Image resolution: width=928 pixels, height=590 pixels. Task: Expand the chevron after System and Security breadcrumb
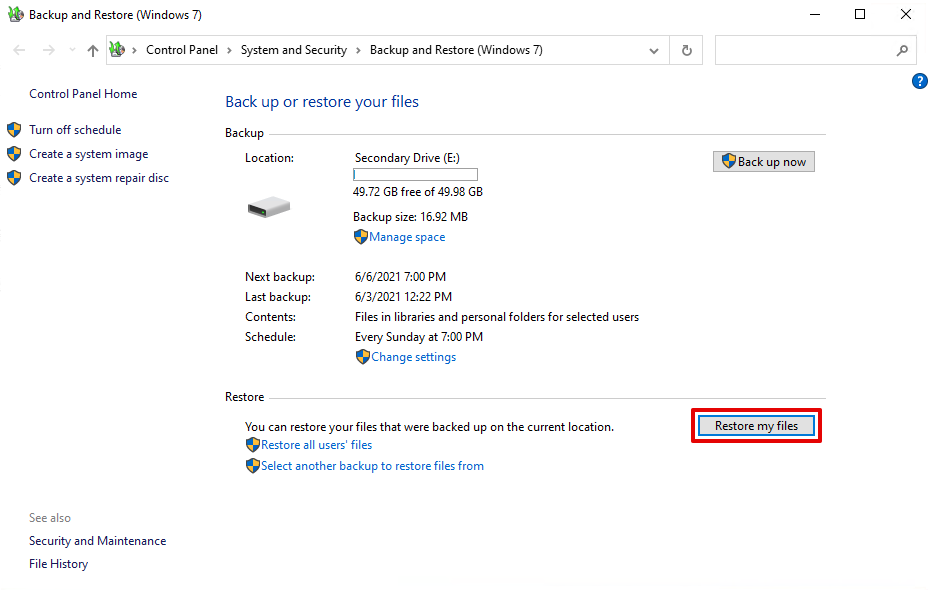point(358,50)
